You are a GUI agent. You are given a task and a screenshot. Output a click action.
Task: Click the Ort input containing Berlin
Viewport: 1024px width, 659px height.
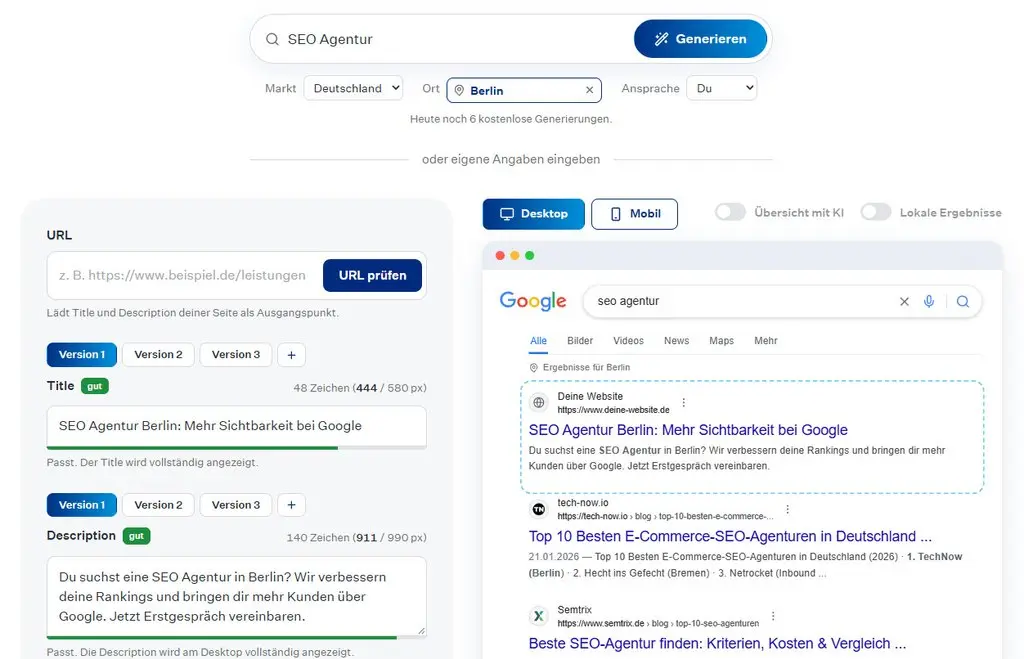[524, 90]
